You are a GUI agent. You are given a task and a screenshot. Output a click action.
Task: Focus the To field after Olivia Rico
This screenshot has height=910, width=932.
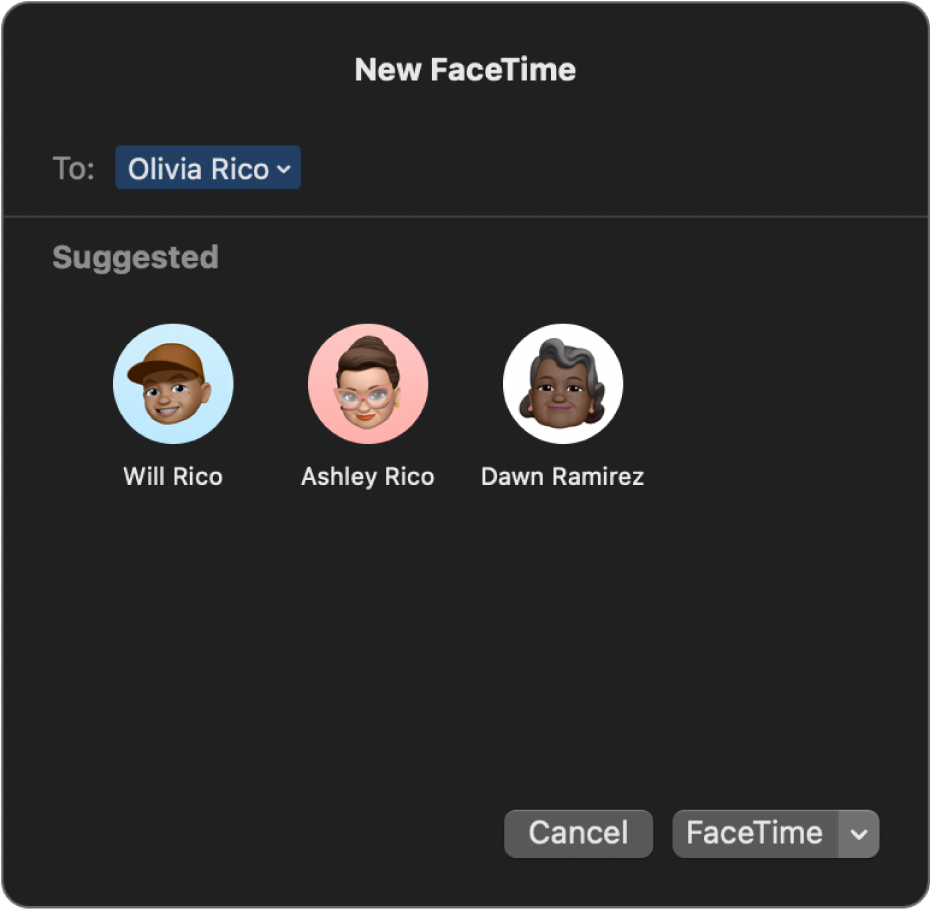tap(600, 169)
